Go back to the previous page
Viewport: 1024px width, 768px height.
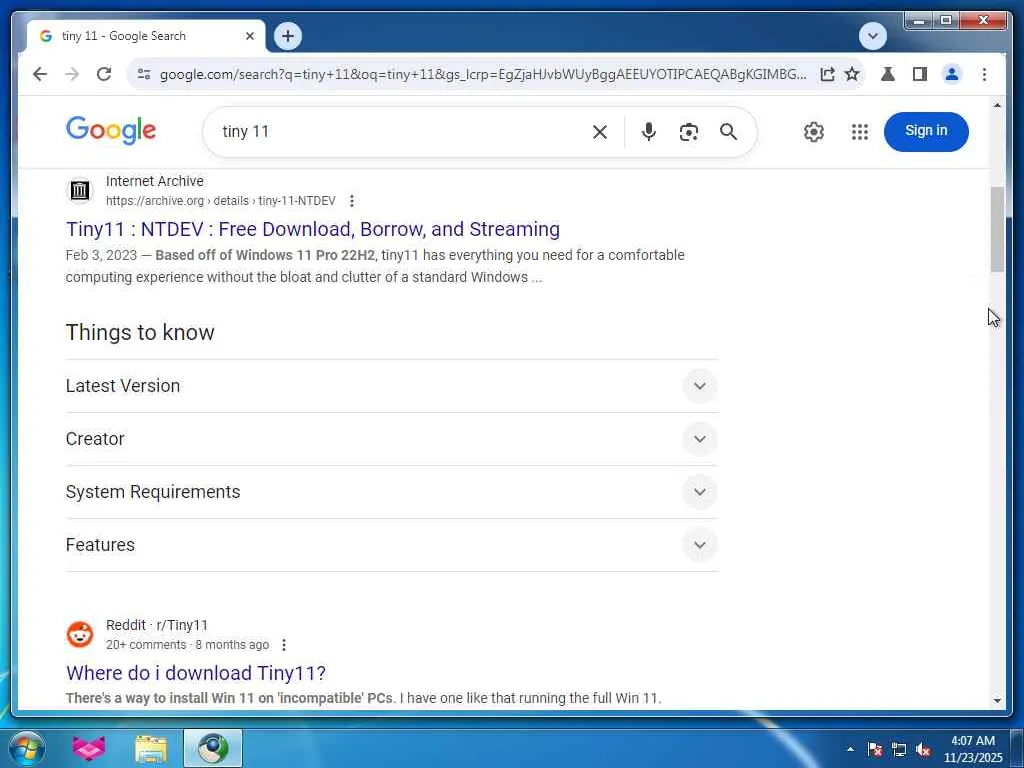[x=40, y=74]
